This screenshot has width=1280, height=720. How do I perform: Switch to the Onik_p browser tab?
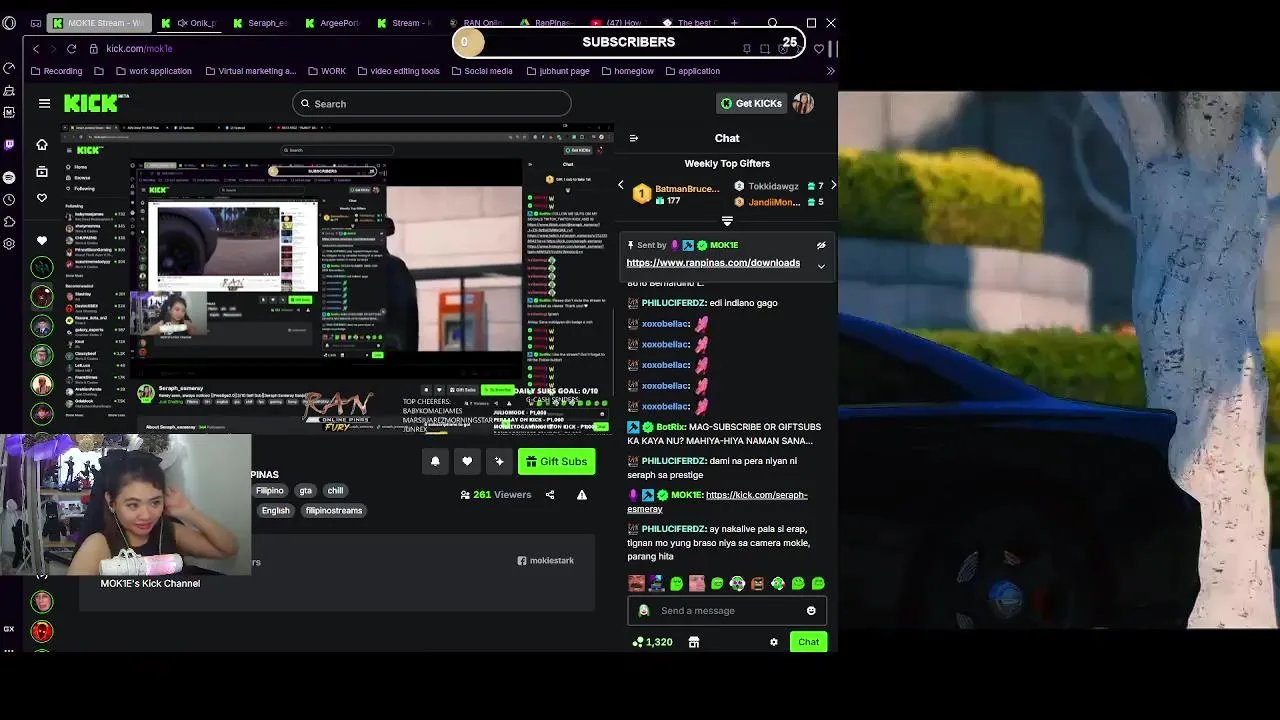point(190,22)
